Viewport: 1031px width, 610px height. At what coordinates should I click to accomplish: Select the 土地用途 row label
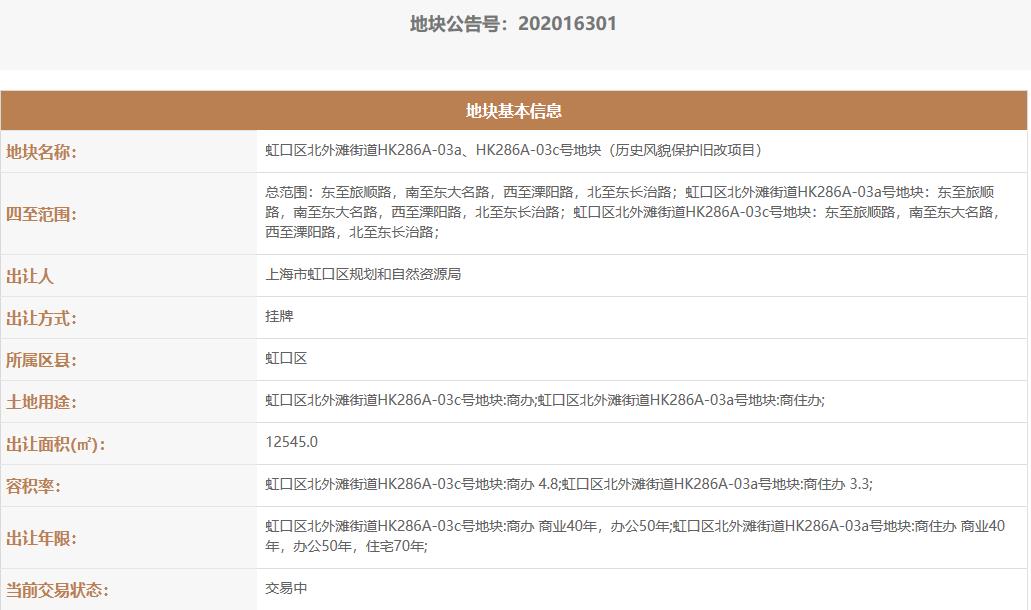coord(42,402)
